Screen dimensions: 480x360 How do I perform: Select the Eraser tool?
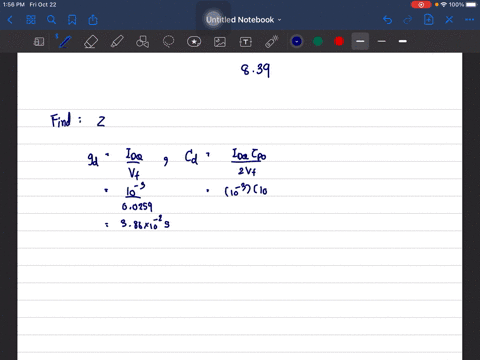[91, 42]
